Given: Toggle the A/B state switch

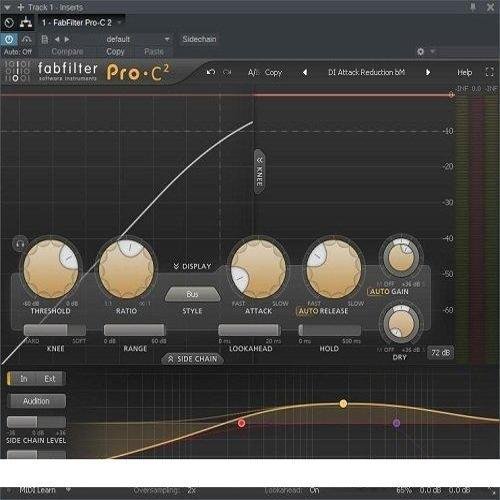Looking at the screenshot, I should 253,72.
